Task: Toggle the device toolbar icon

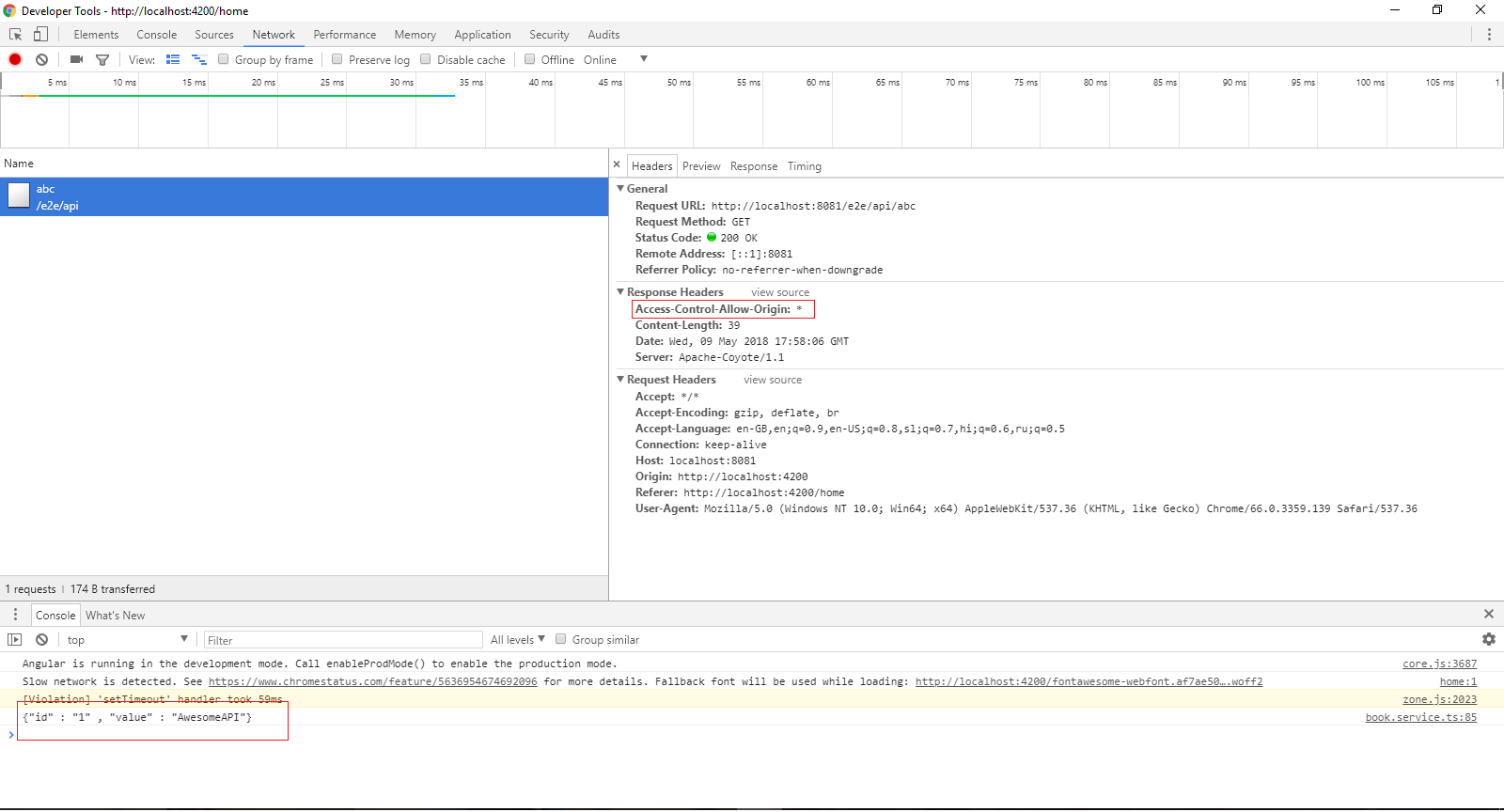Action: [x=40, y=35]
